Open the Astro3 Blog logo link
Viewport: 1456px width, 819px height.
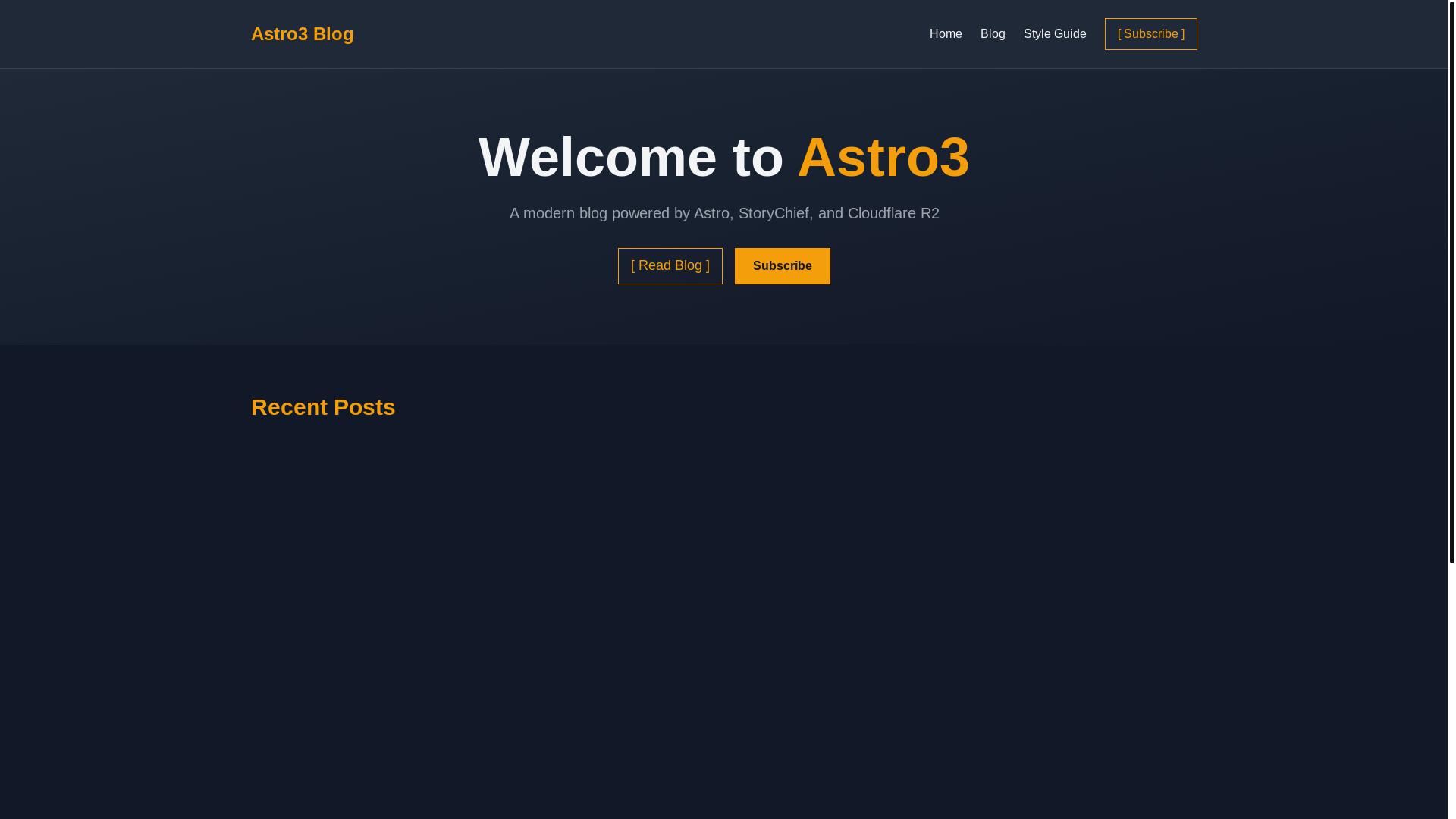[302, 34]
